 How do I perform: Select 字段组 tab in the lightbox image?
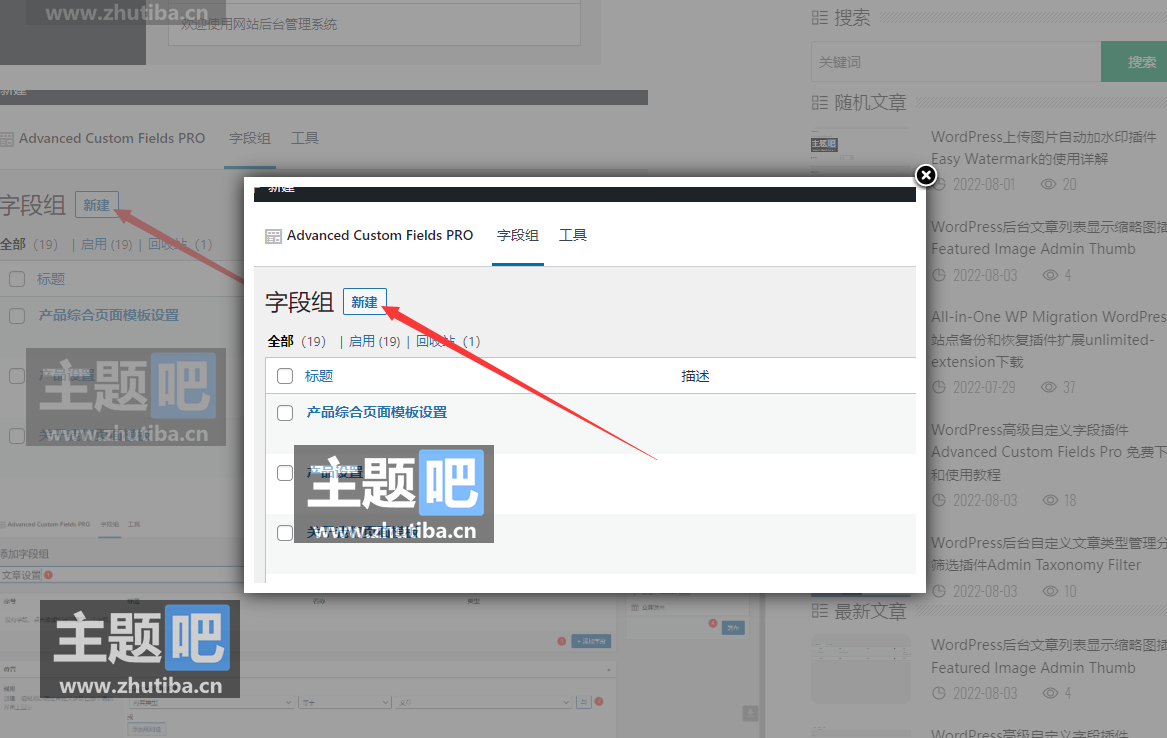coord(518,235)
